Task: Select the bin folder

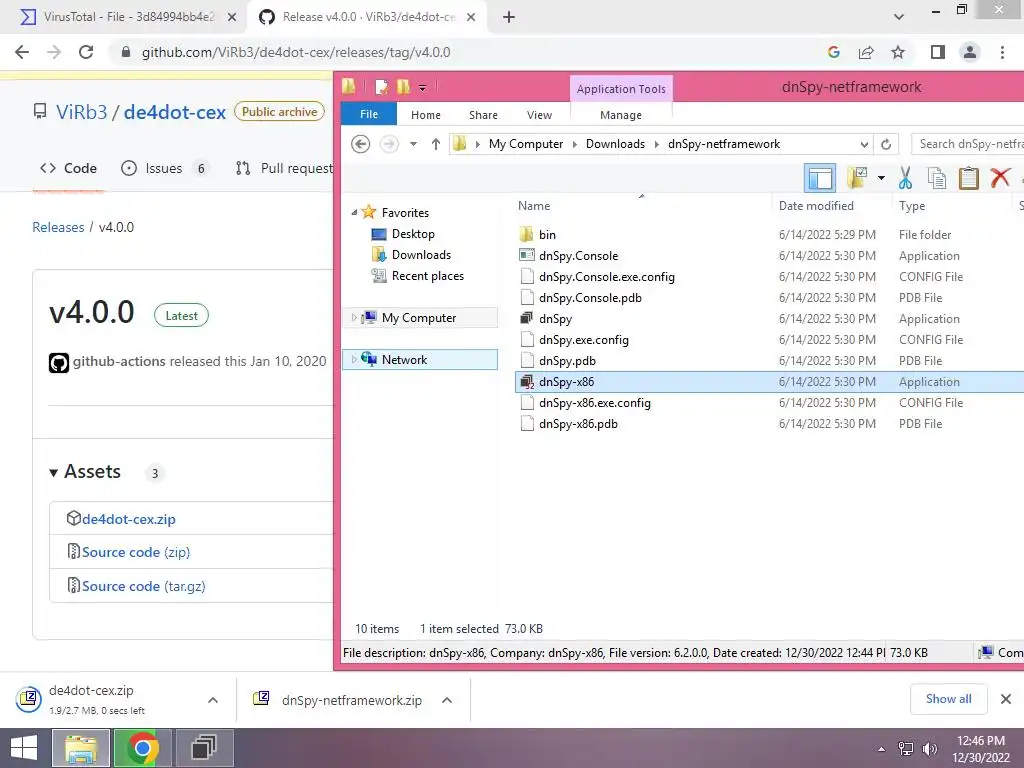Action: (547, 234)
